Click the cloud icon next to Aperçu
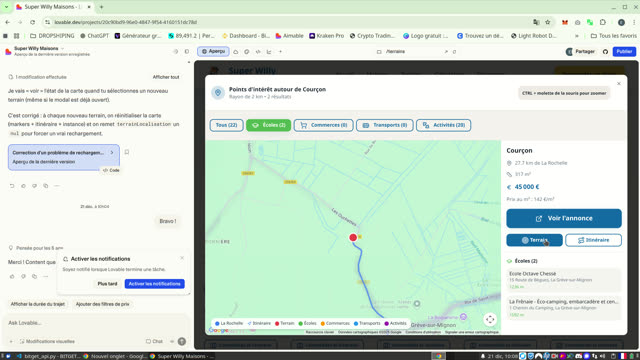The height and width of the screenshot is (360, 640). (x=236, y=52)
